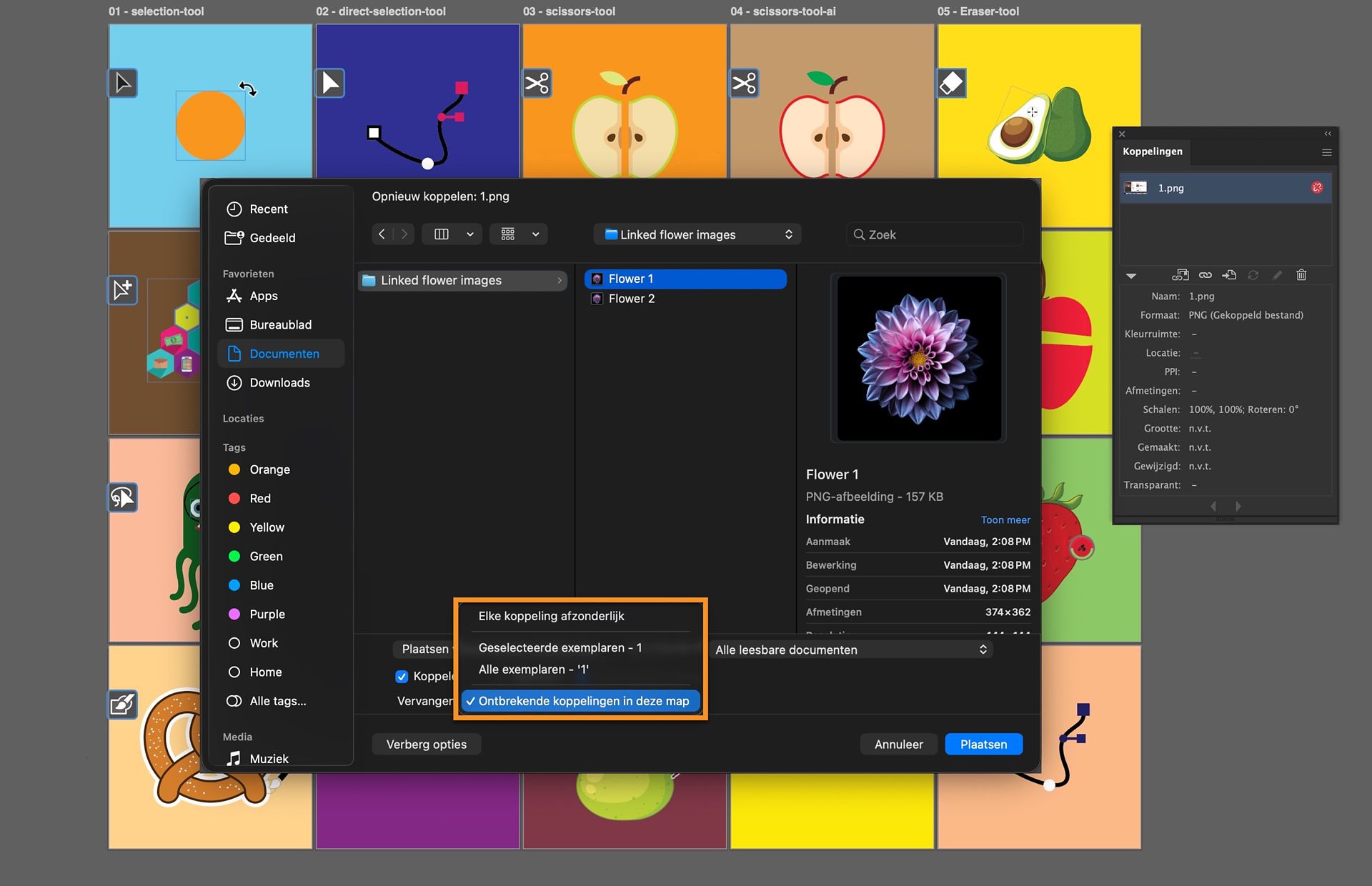This screenshot has width=1372, height=886.
Task: Select the Flower 2 file
Action: tap(685, 299)
